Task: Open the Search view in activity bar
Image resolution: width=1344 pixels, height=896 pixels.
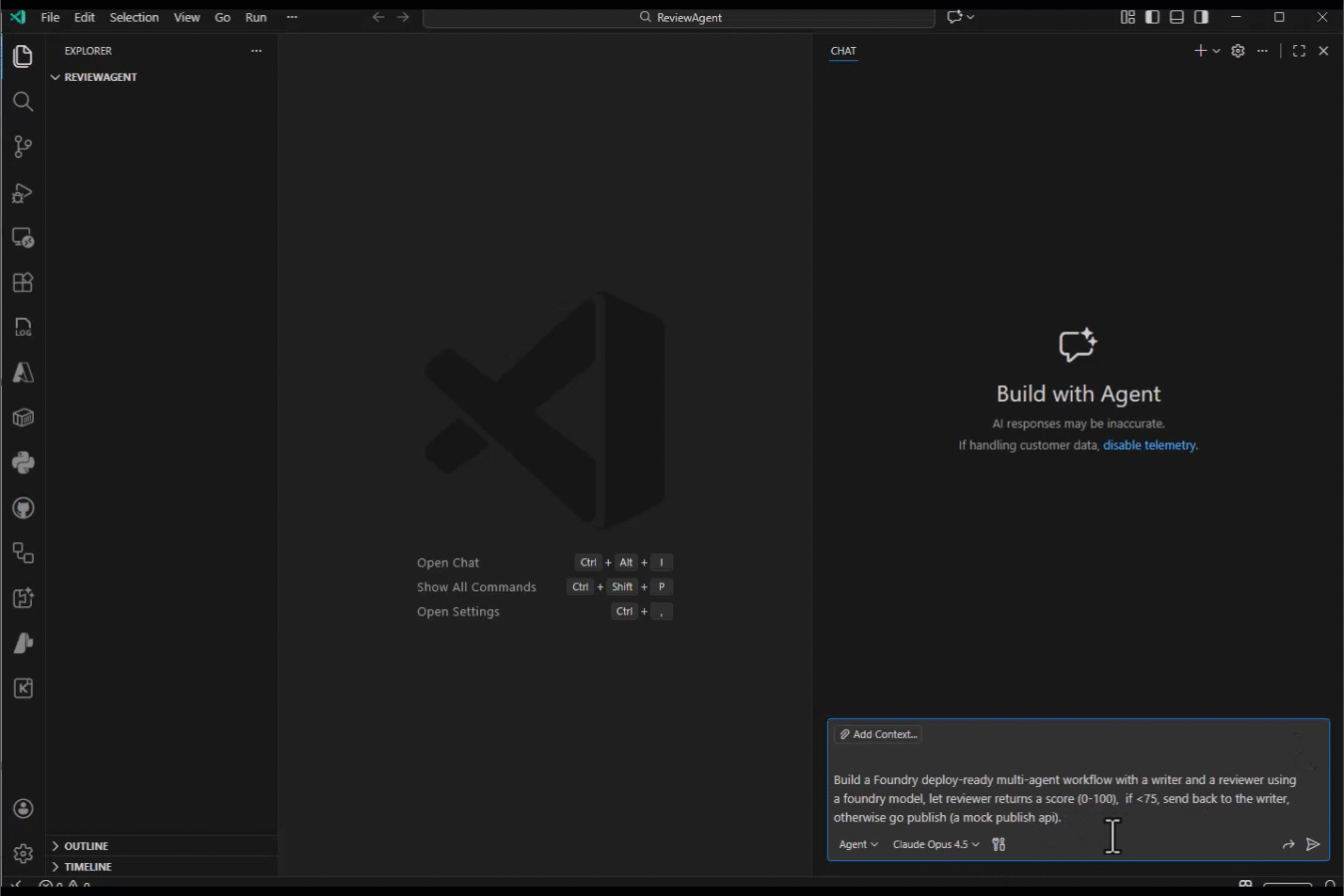Action: point(24,102)
